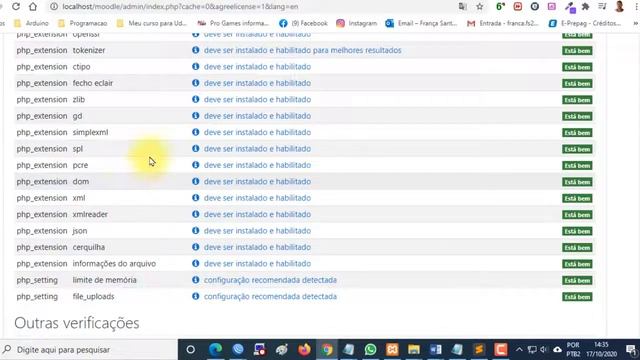640x360 pixels.
Task: Click the Windows taskbar search box
Action: (89, 350)
